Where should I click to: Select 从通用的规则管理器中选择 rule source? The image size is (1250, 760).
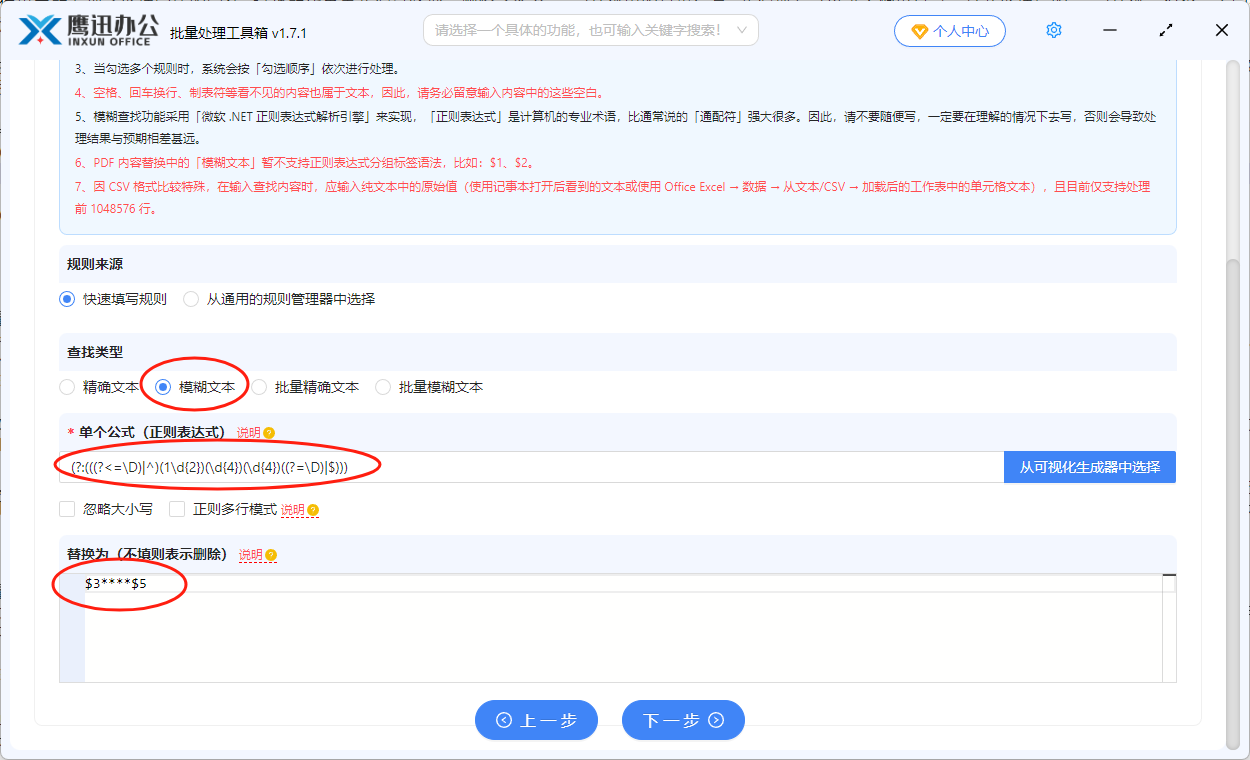(191, 298)
